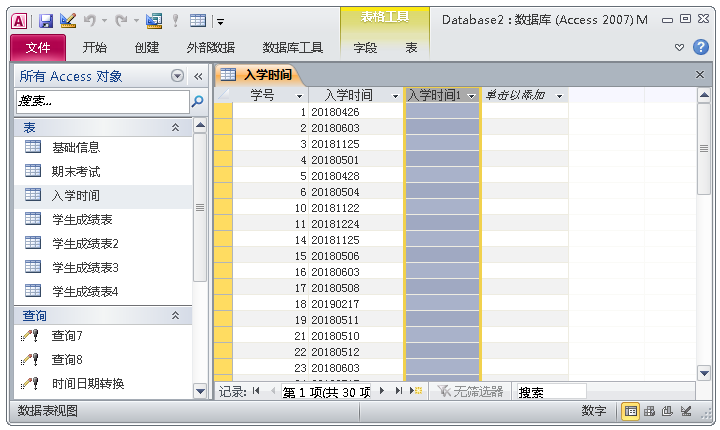The image size is (720, 430).
Task: Click the magnifier search icon in navigation pane
Action: click(x=197, y=101)
